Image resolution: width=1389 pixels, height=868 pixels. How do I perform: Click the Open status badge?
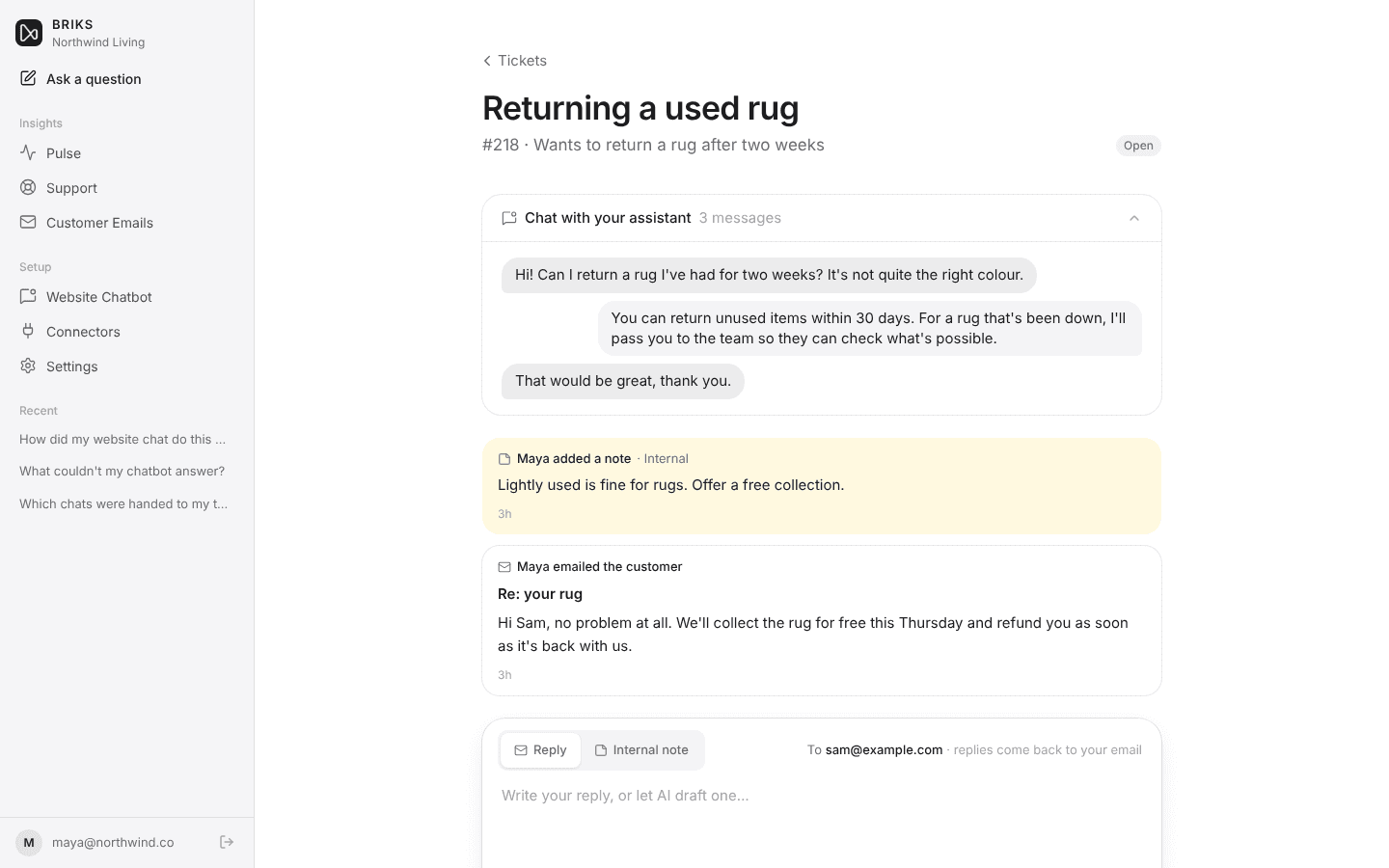pos(1138,146)
